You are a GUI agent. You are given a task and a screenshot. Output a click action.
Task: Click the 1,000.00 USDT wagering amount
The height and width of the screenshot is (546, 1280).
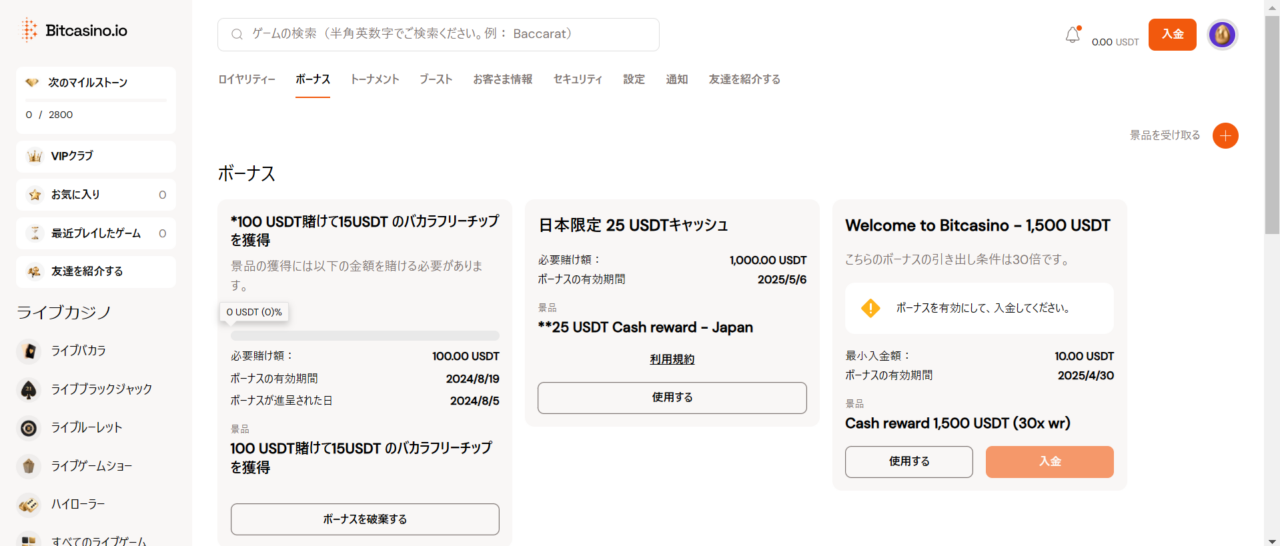point(768,260)
